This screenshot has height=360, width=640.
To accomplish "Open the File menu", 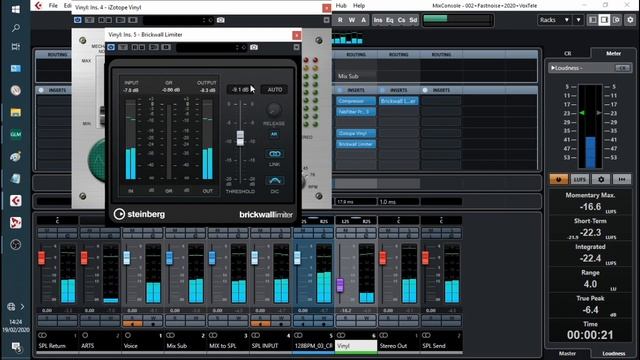I will [x=53, y=6].
